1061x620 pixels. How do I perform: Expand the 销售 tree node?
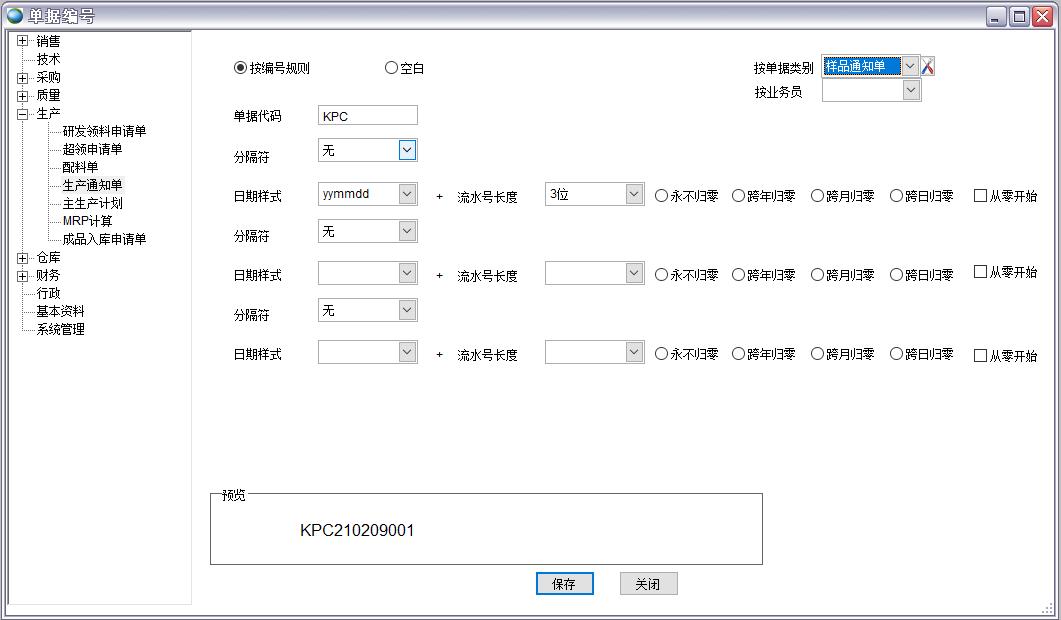click(x=22, y=41)
